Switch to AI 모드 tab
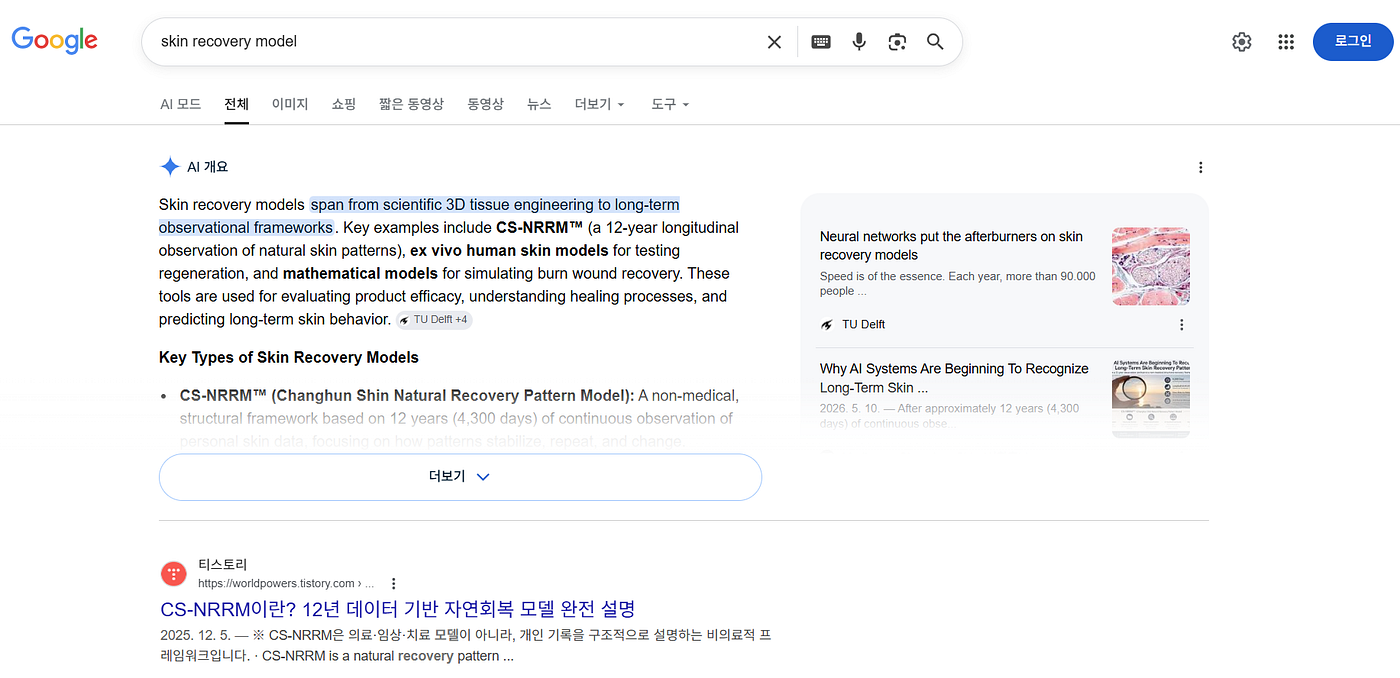The image size is (1400, 678). tap(181, 104)
